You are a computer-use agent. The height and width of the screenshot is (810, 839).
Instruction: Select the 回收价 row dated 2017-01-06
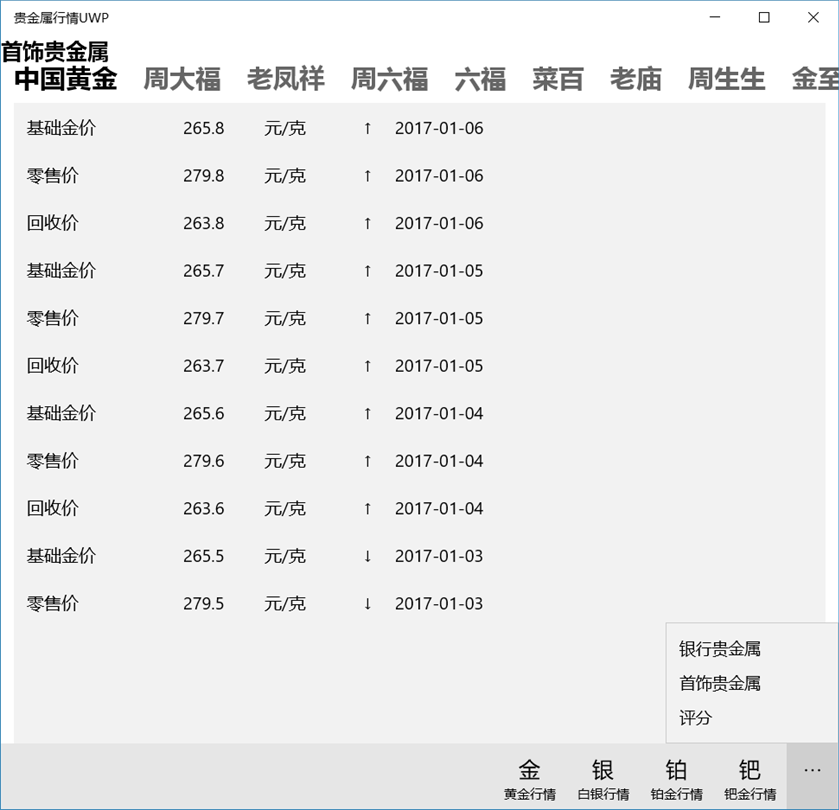[420, 223]
